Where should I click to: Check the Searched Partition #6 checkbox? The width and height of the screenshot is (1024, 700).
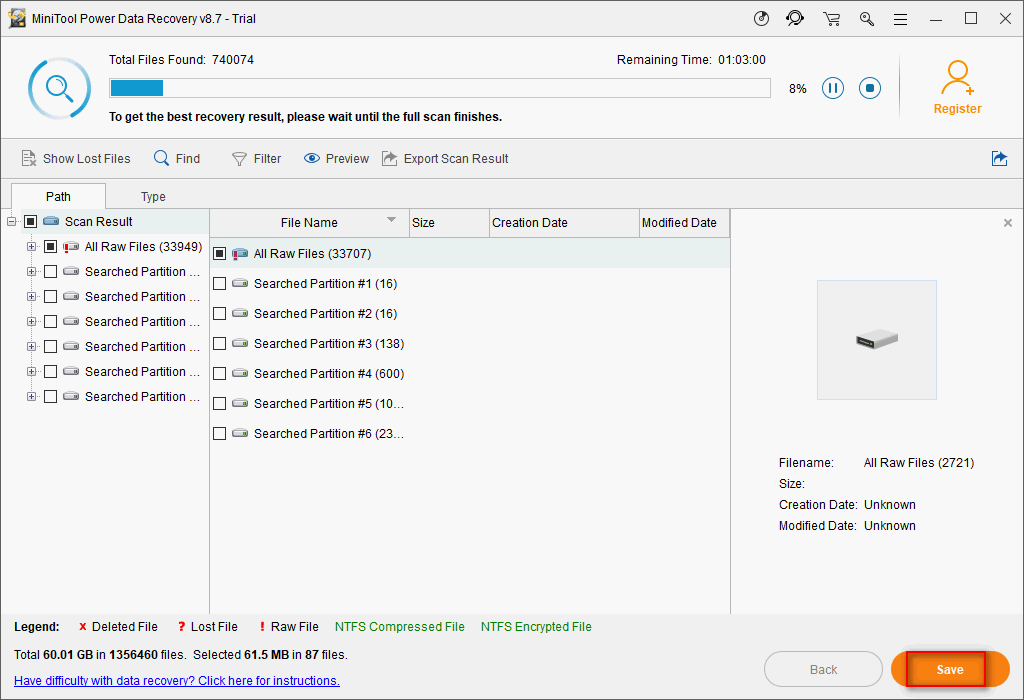coord(219,434)
